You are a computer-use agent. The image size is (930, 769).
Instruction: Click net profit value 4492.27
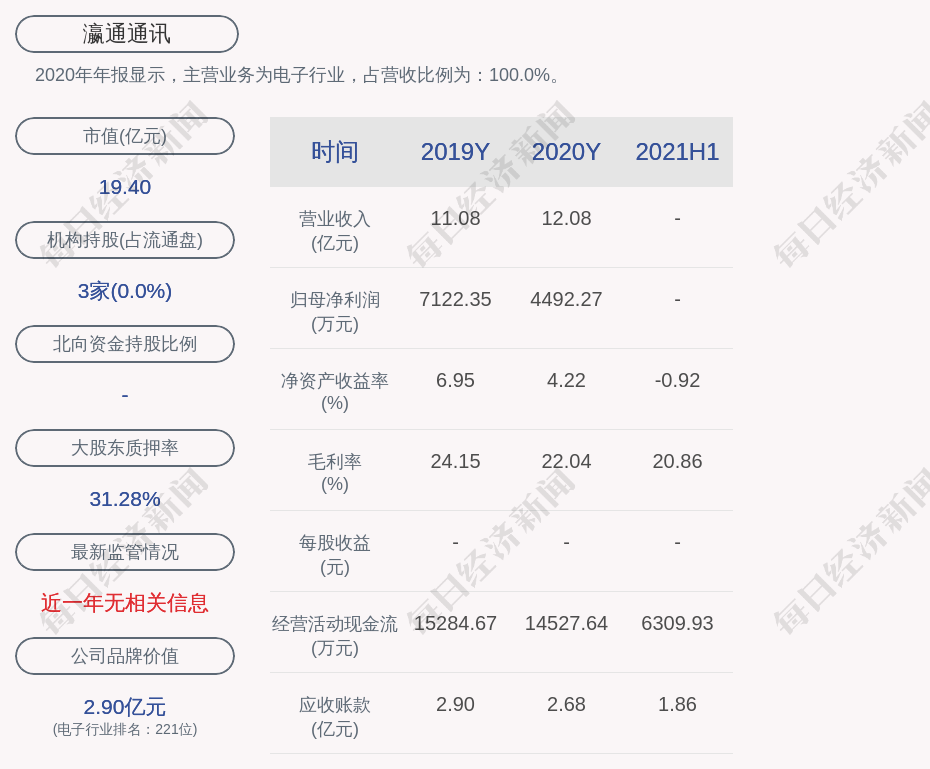(x=566, y=299)
